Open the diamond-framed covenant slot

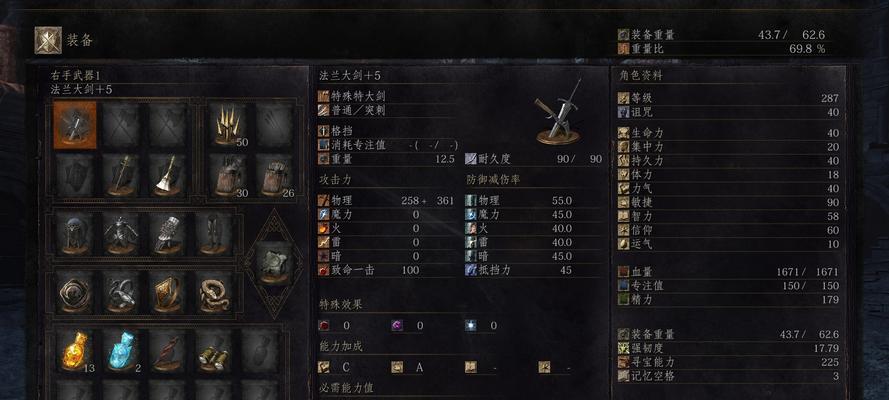point(274,262)
